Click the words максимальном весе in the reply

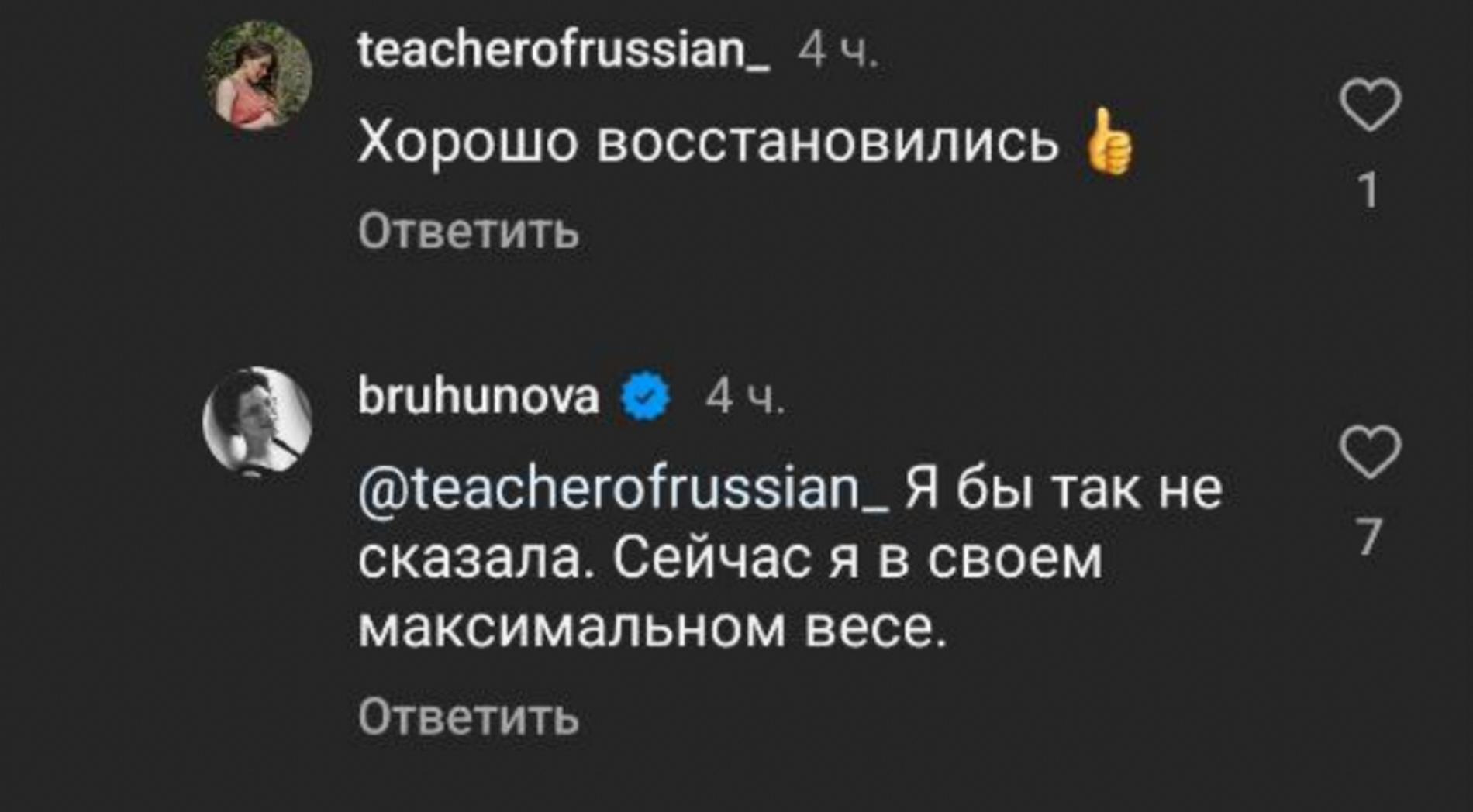click(653, 627)
